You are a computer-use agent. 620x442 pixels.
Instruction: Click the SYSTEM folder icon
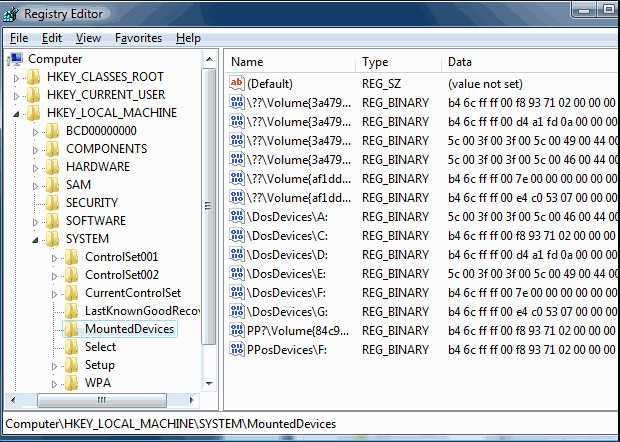53,239
